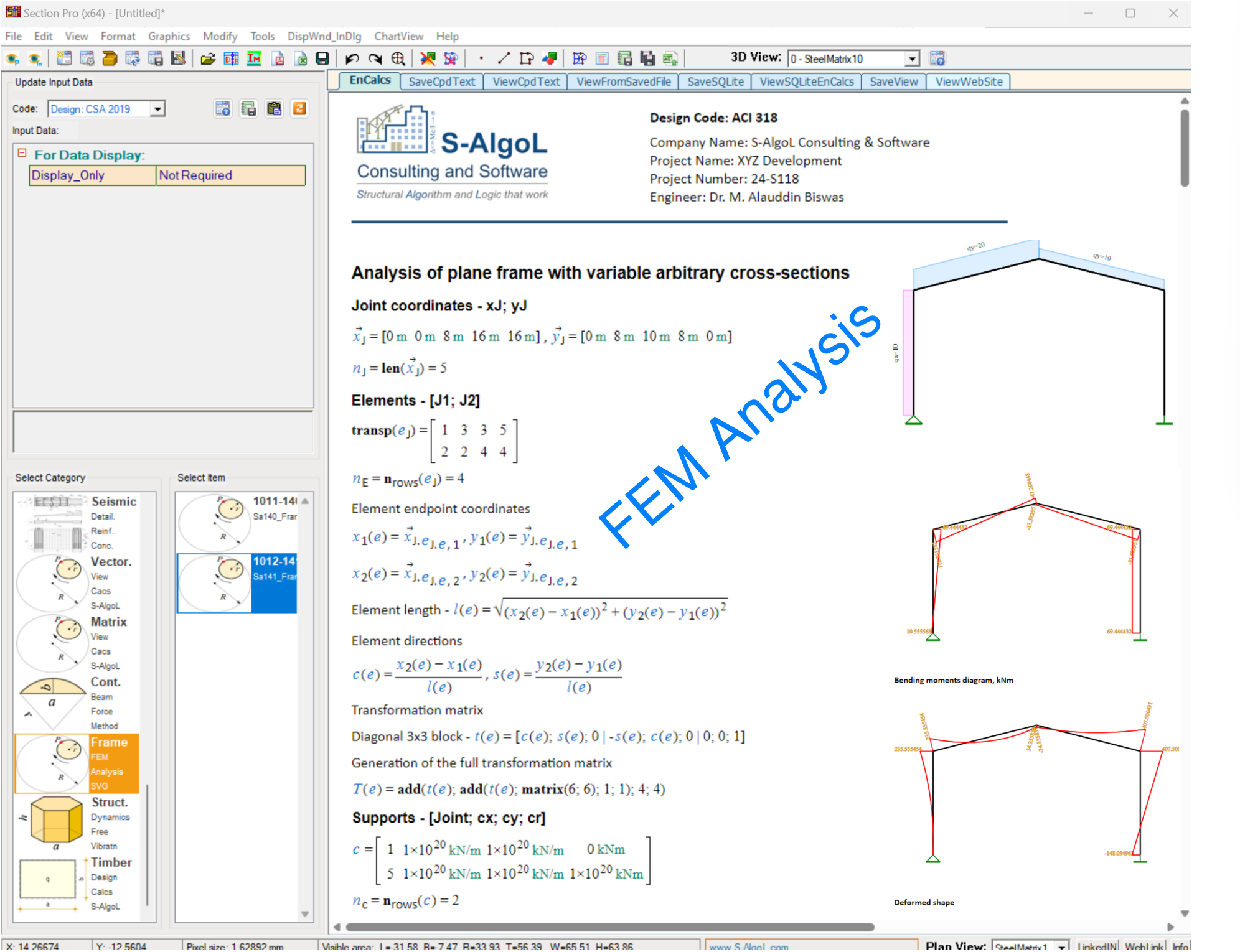Viewport: 1240px width, 952px height.
Task: Select the Cont. Beam Force Method category
Action: 77,703
